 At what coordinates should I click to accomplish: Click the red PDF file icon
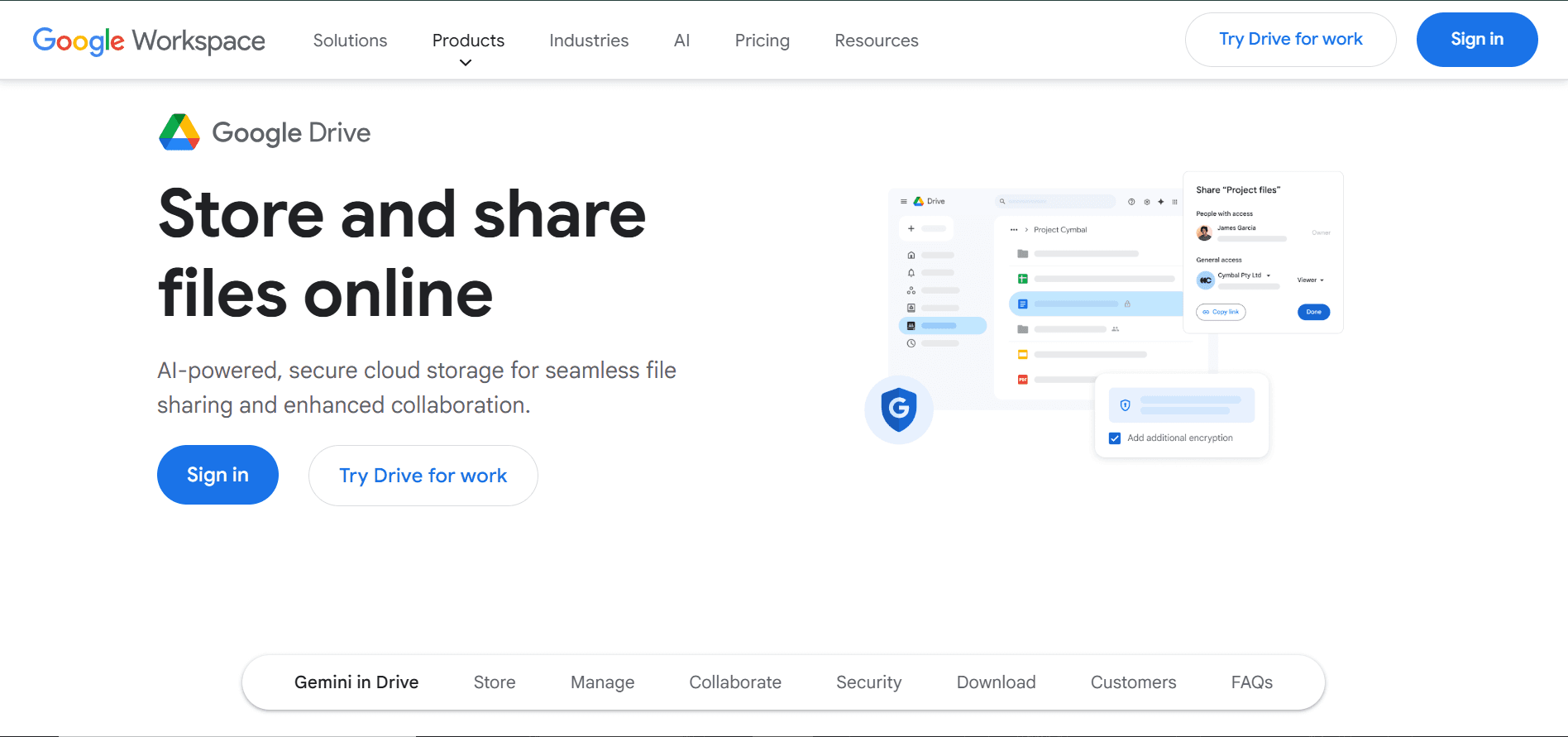[x=1023, y=380]
